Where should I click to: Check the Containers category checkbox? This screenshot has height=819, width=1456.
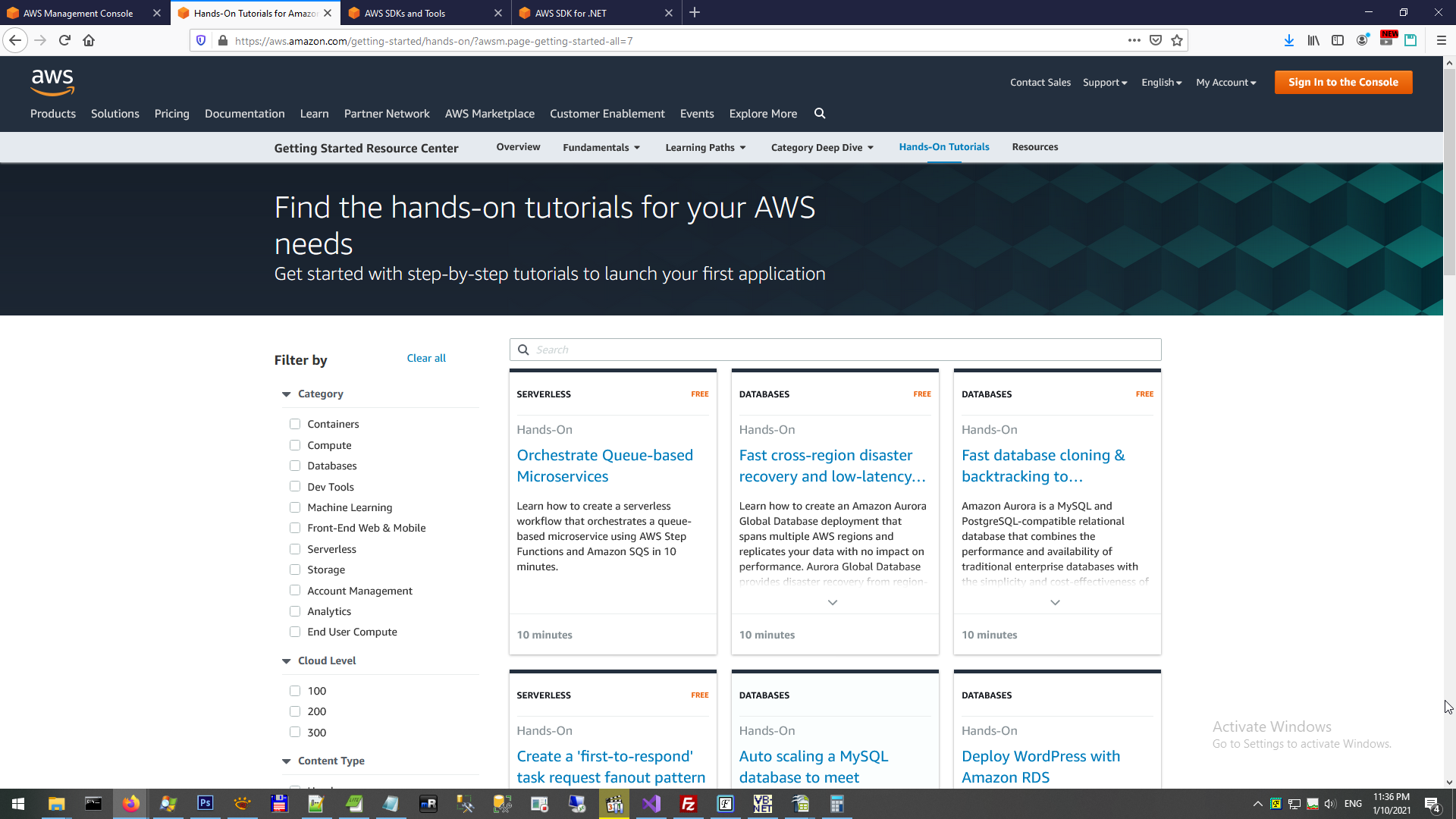295,424
